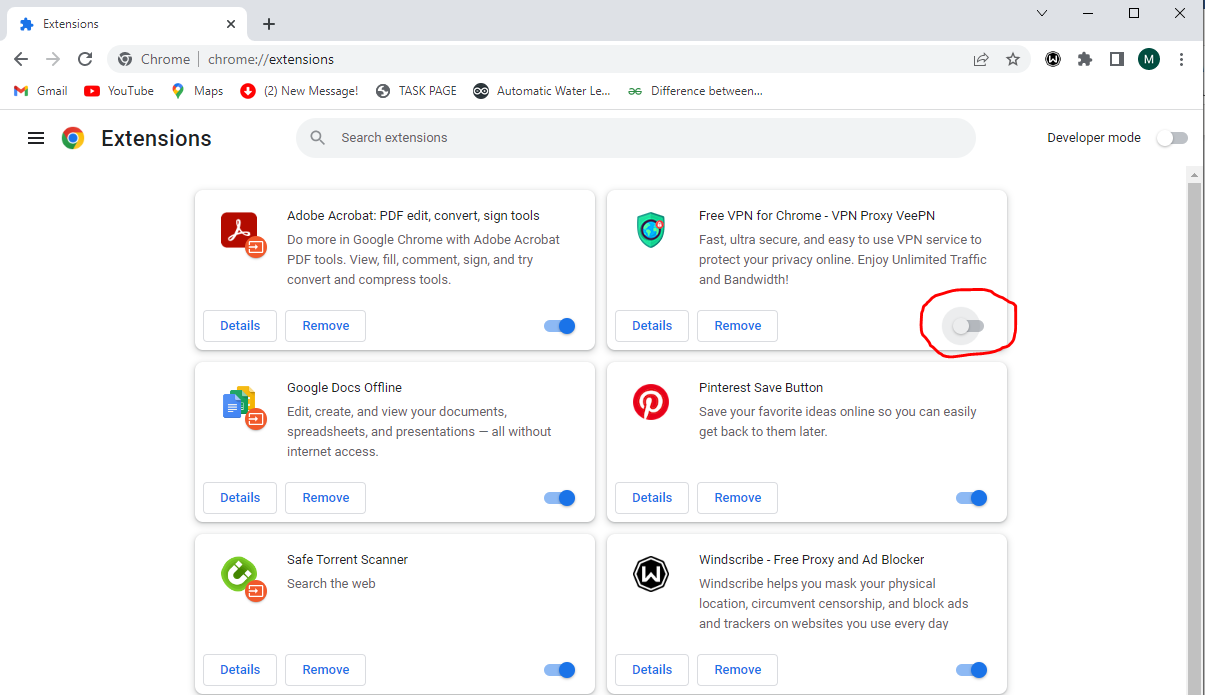This screenshot has width=1205, height=695.
Task: Click the Safe Torrent Scanner magnet icon
Action: coord(242,578)
